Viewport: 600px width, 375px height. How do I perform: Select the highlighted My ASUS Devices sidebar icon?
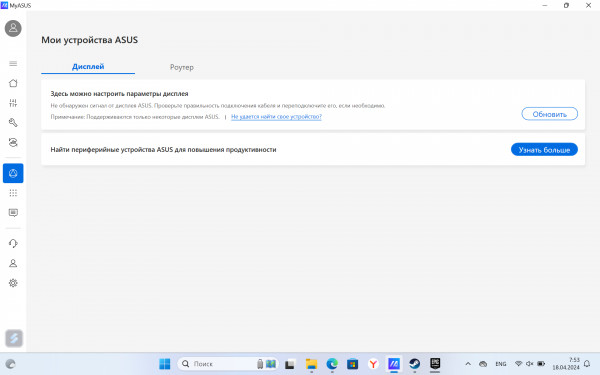(13, 173)
